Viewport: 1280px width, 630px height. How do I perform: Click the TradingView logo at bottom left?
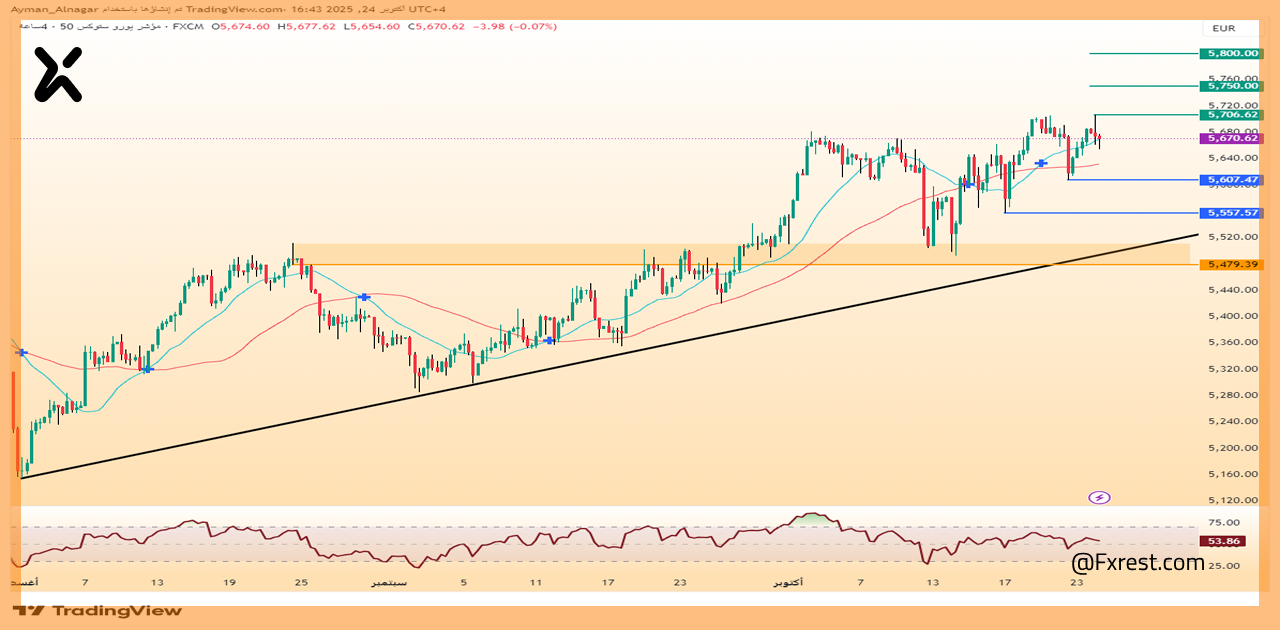(x=98, y=610)
